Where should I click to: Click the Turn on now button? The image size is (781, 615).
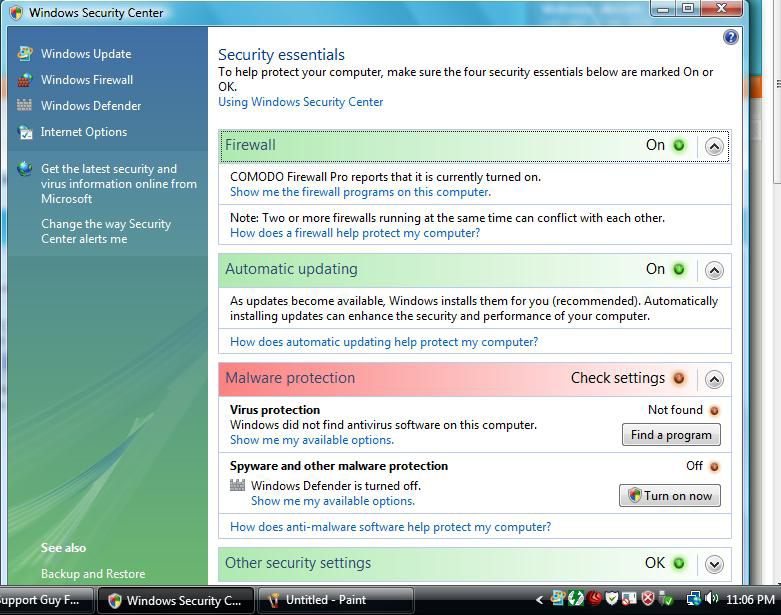669,496
